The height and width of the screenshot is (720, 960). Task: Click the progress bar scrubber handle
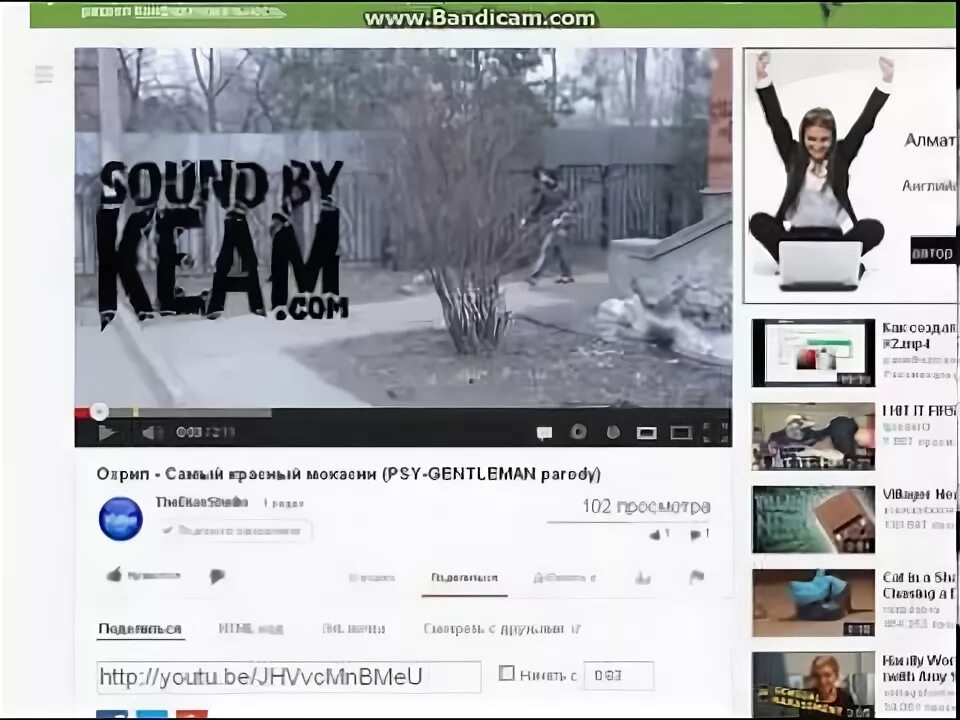coord(99,412)
